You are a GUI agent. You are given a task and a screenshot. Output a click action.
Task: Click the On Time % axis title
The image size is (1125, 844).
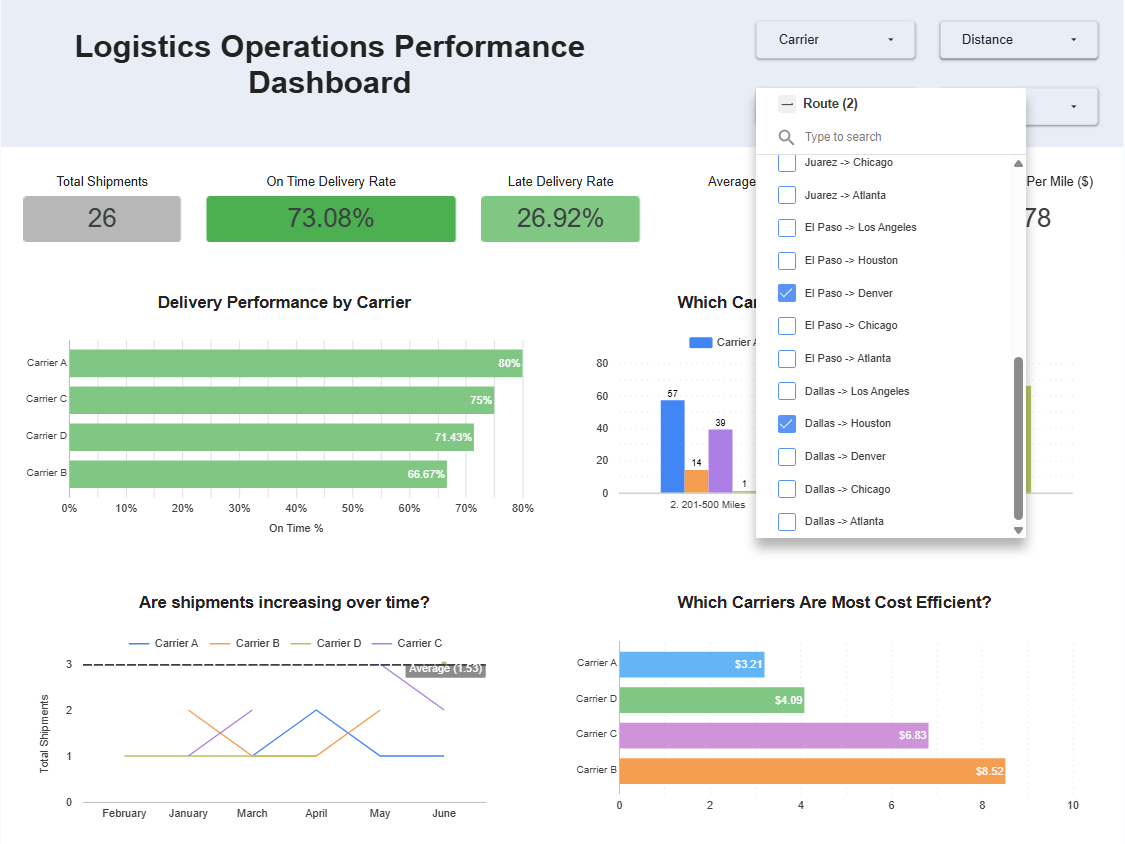coord(296,528)
